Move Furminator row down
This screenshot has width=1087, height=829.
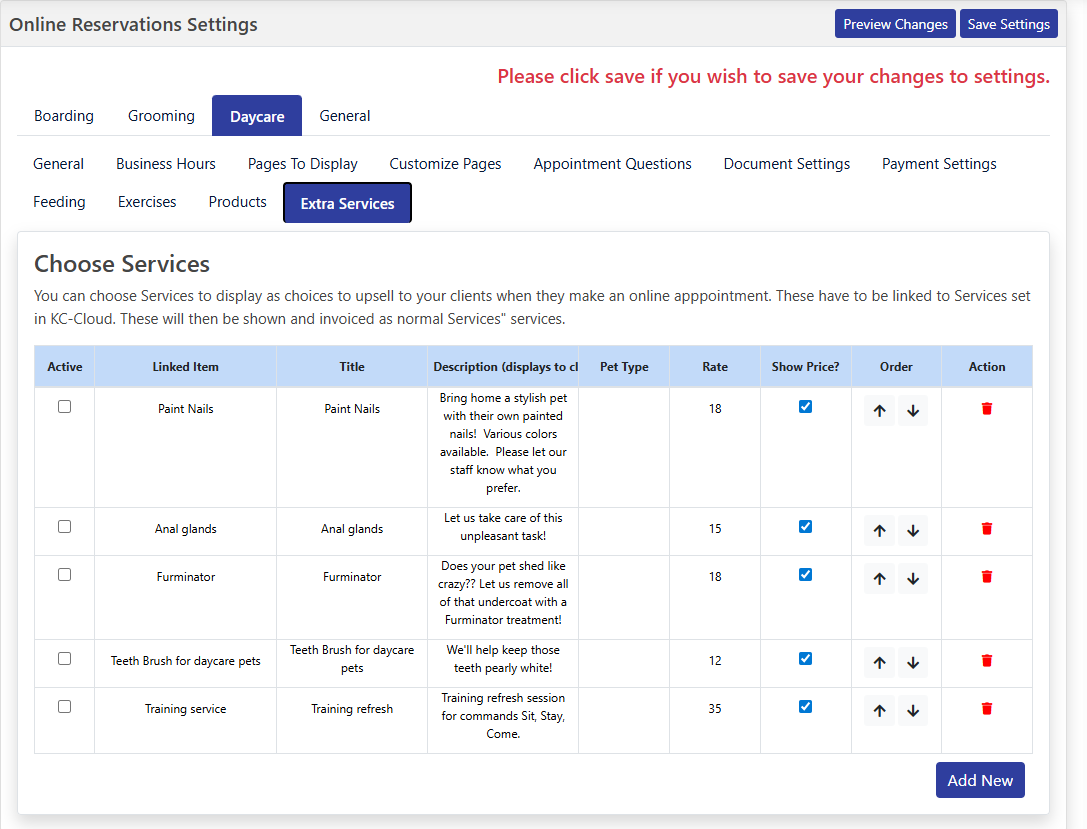(x=913, y=578)
